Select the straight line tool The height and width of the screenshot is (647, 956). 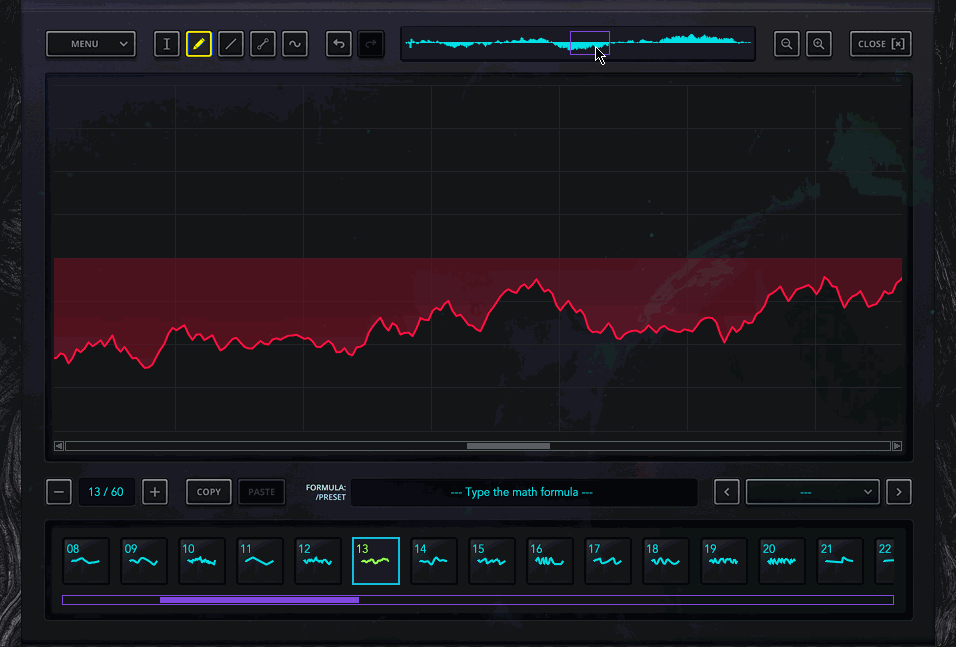click(231, 44)
